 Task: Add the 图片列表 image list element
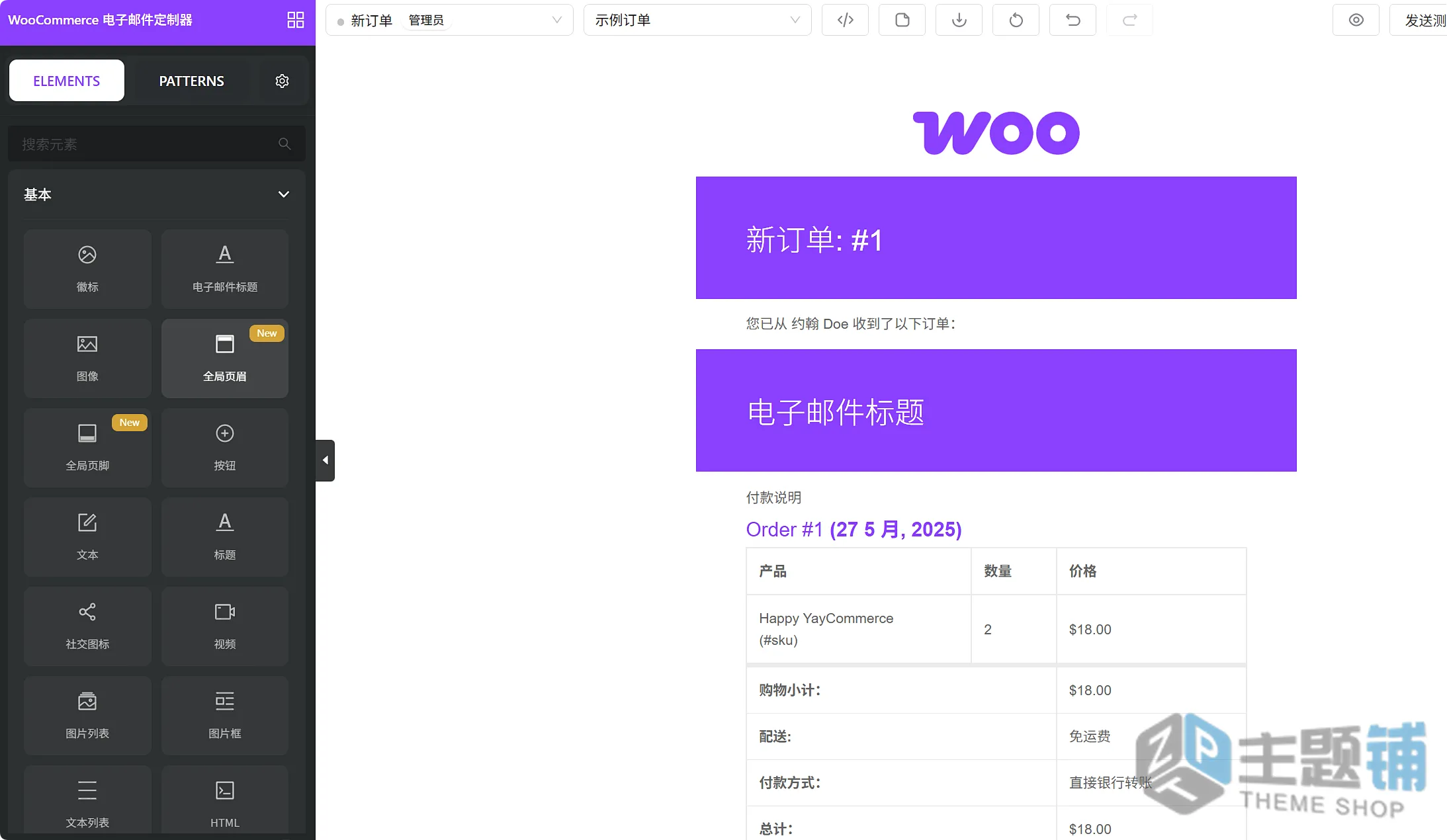tap(87, 715)
